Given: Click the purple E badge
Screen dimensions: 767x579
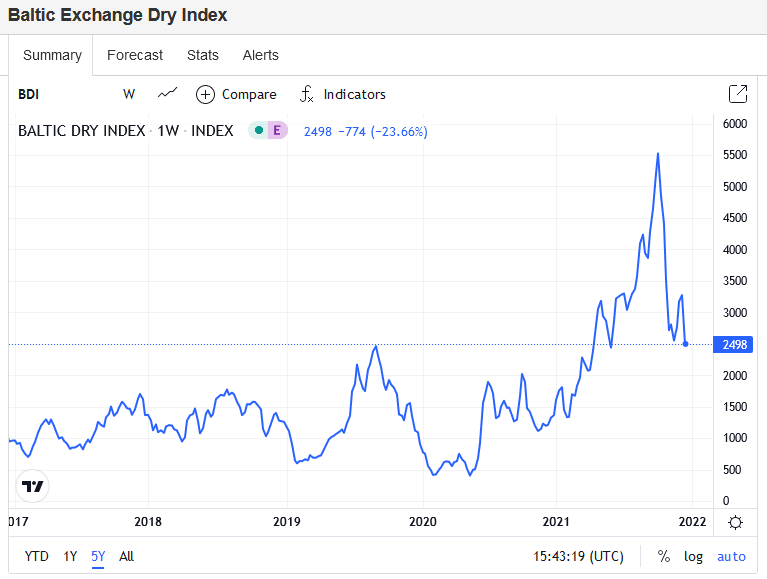Looking at the screenshot, I should click(277, 130).
